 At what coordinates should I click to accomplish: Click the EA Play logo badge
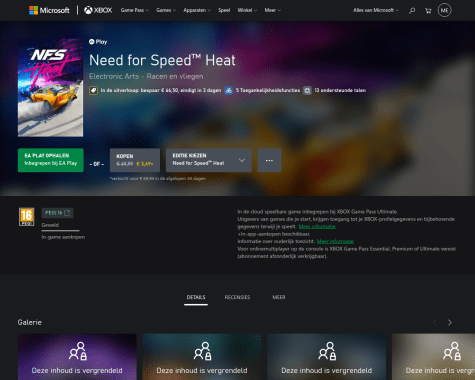point(98,42)
